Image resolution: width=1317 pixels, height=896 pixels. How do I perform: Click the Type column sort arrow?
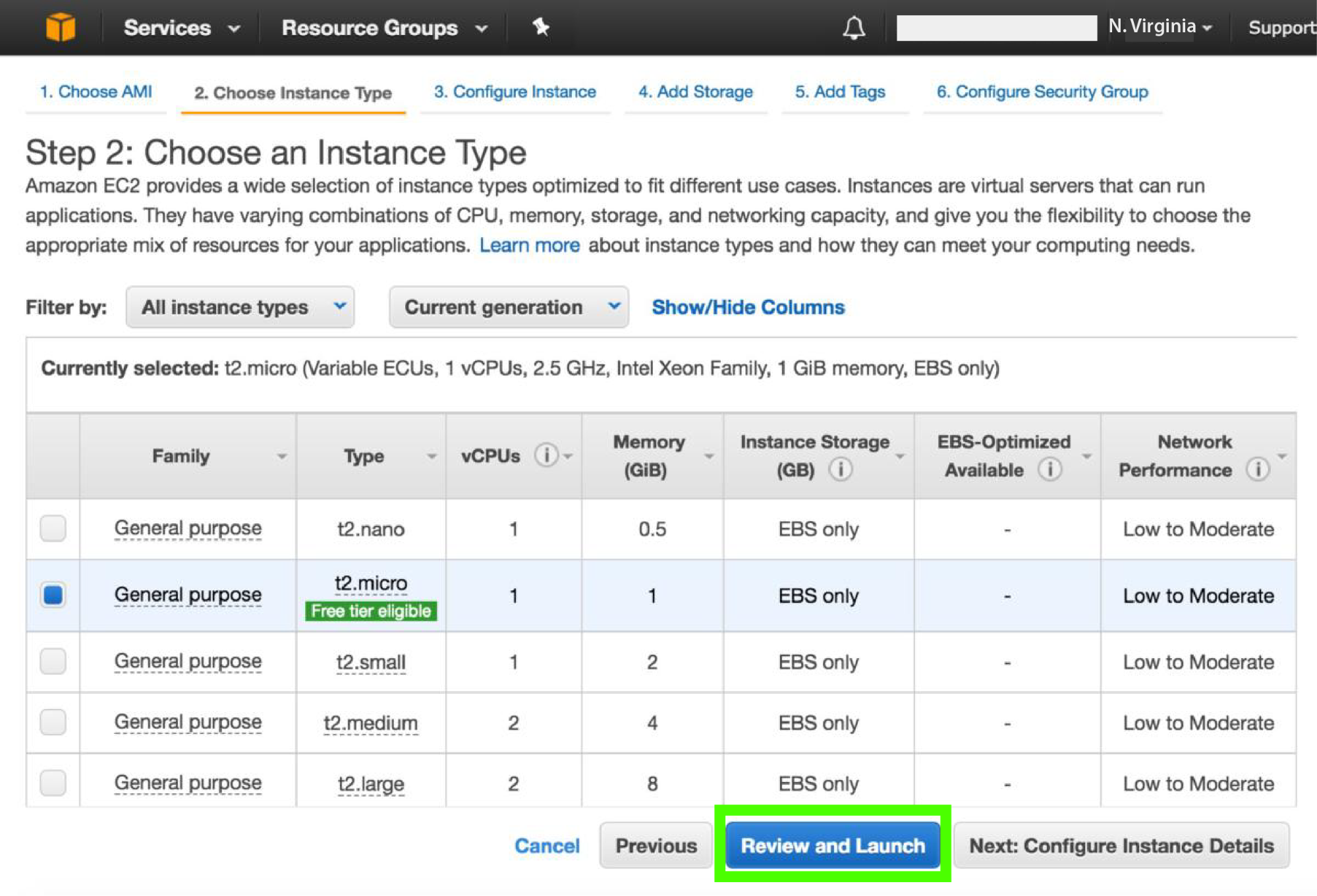coord(432,457)
